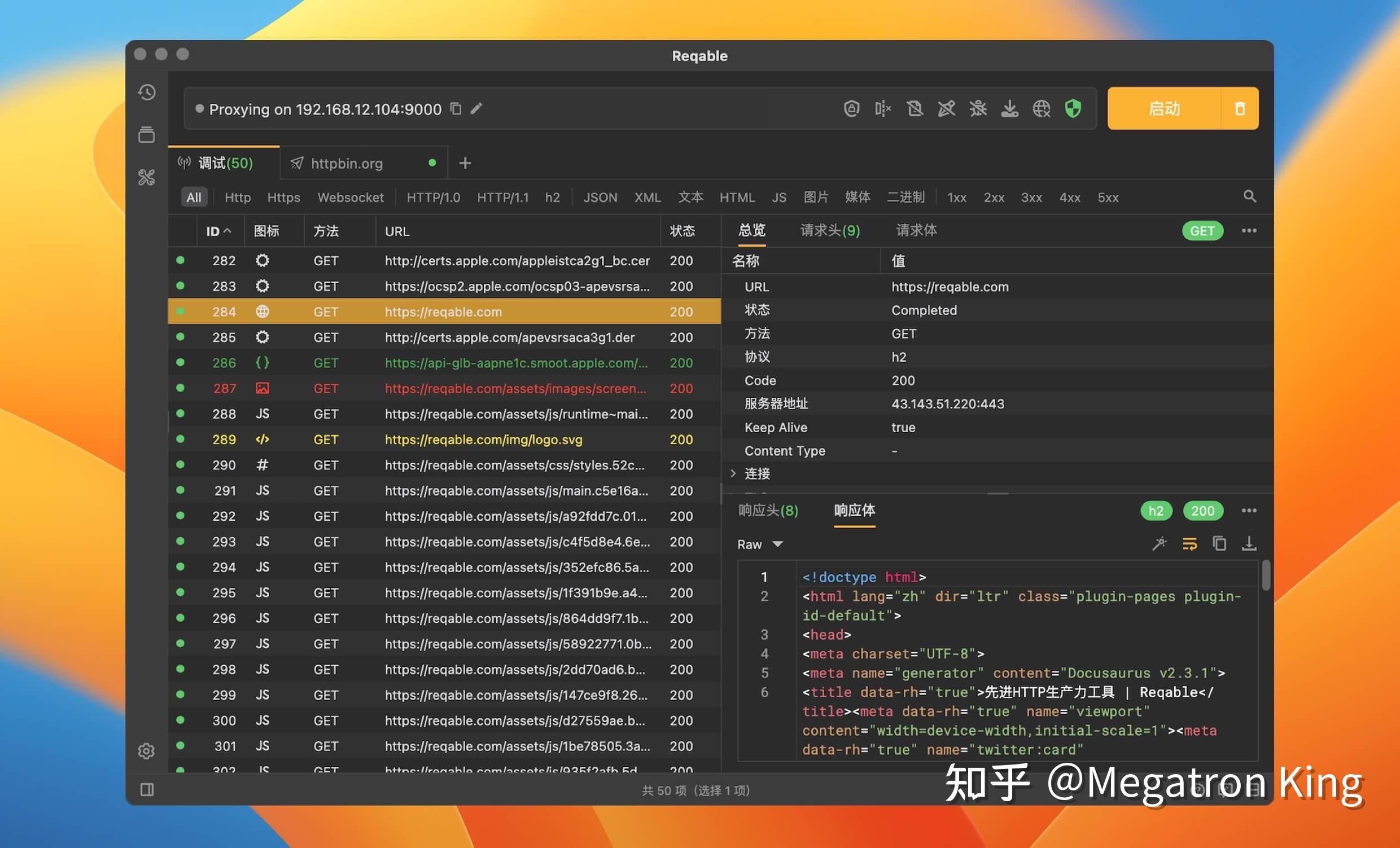The image size is (1400, 848).
Task: Copy the proxy address 192.168.12.104:9000
Action: click(x=456, y=108)
